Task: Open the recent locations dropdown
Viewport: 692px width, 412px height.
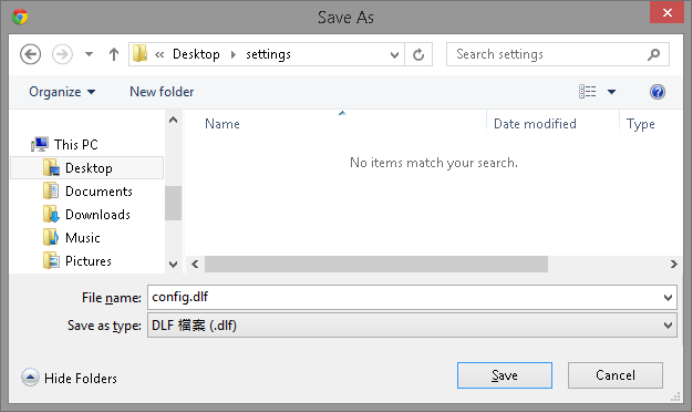Action: point(89,54)
